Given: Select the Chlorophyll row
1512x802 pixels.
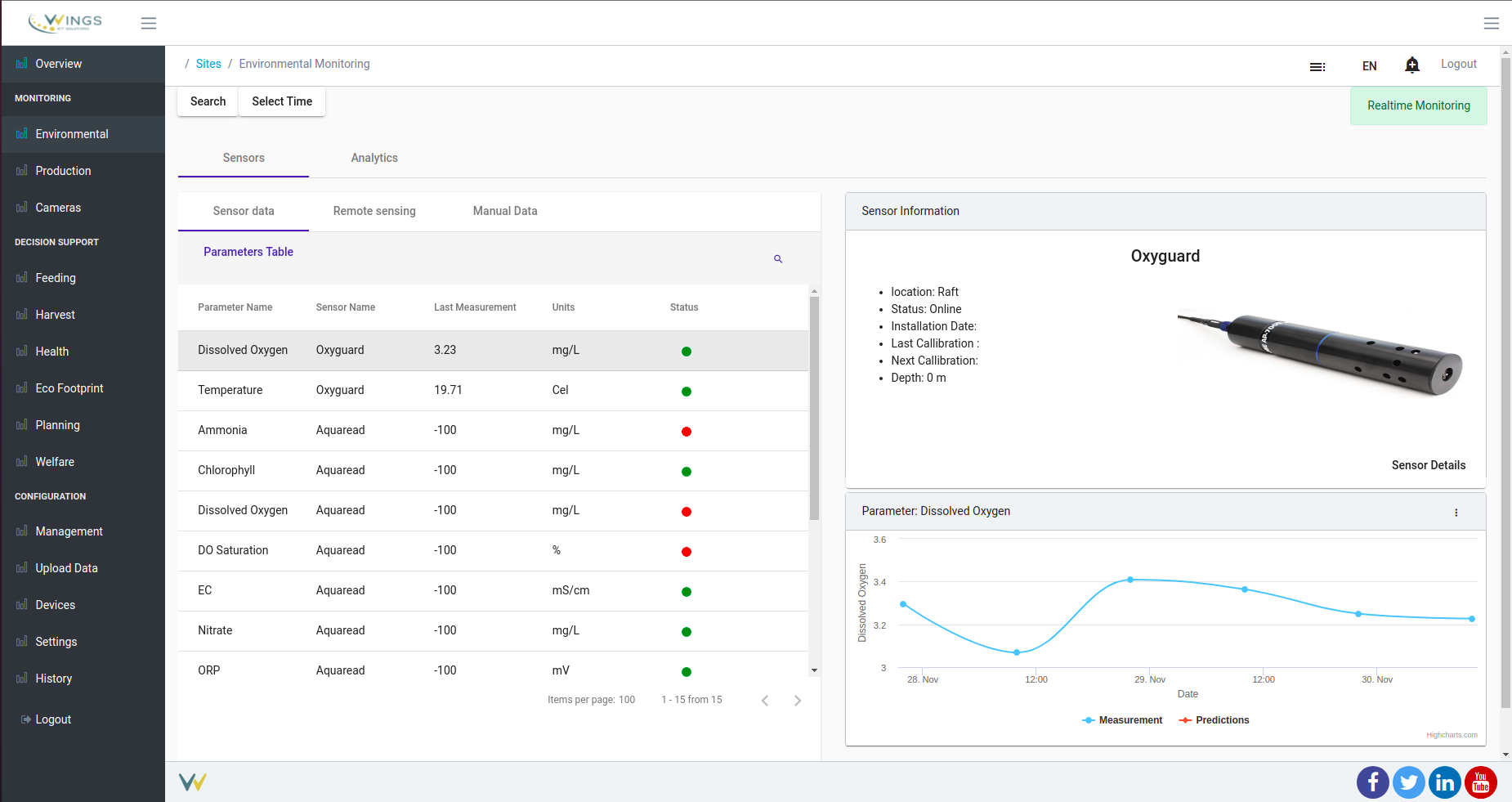Looking at the screenshot, I should [494, 471].
